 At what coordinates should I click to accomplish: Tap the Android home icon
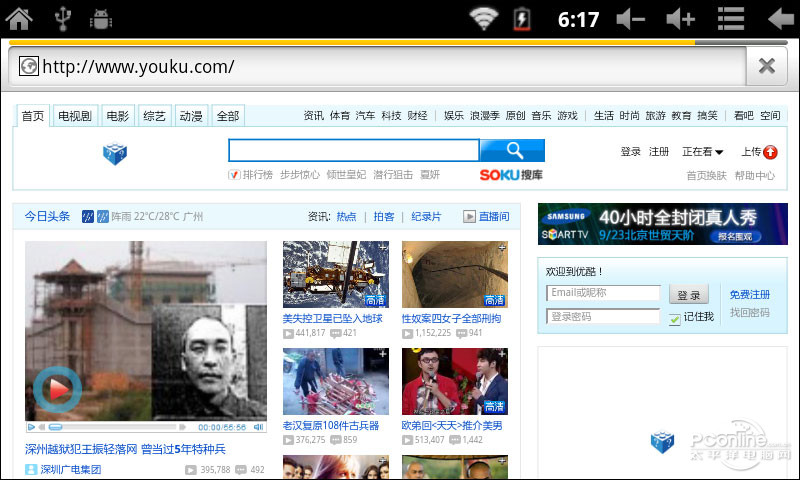point(19,19)
